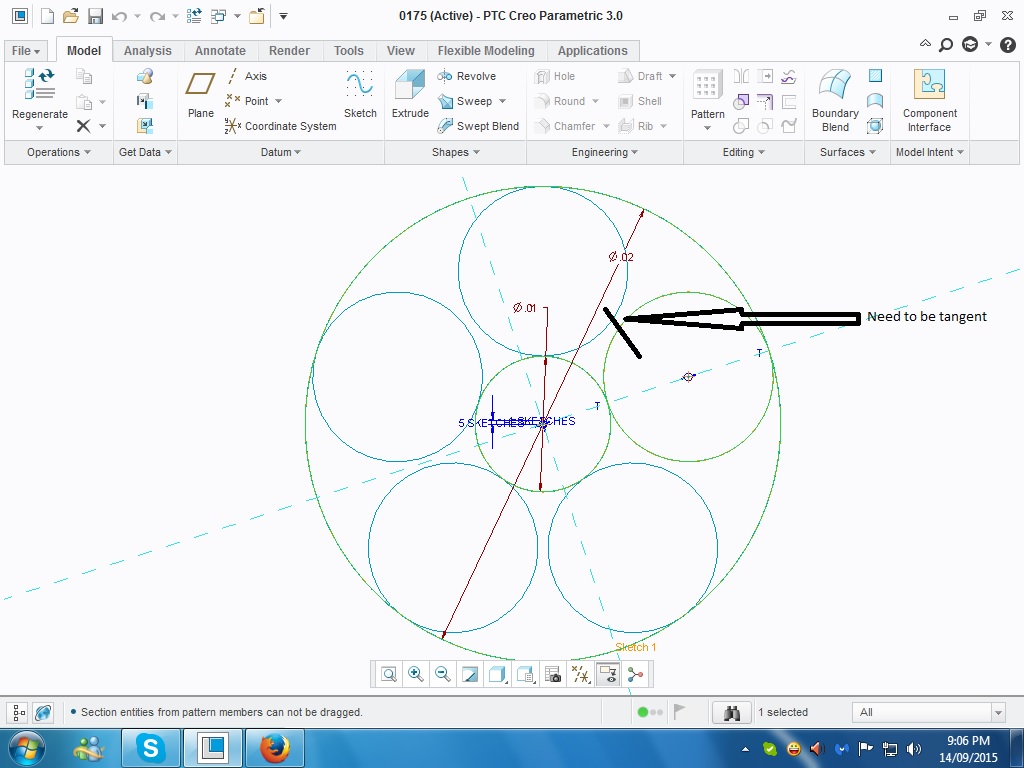Open the File menu
Viewport: 1024px width, 768px height.
[x=26, y=51]
